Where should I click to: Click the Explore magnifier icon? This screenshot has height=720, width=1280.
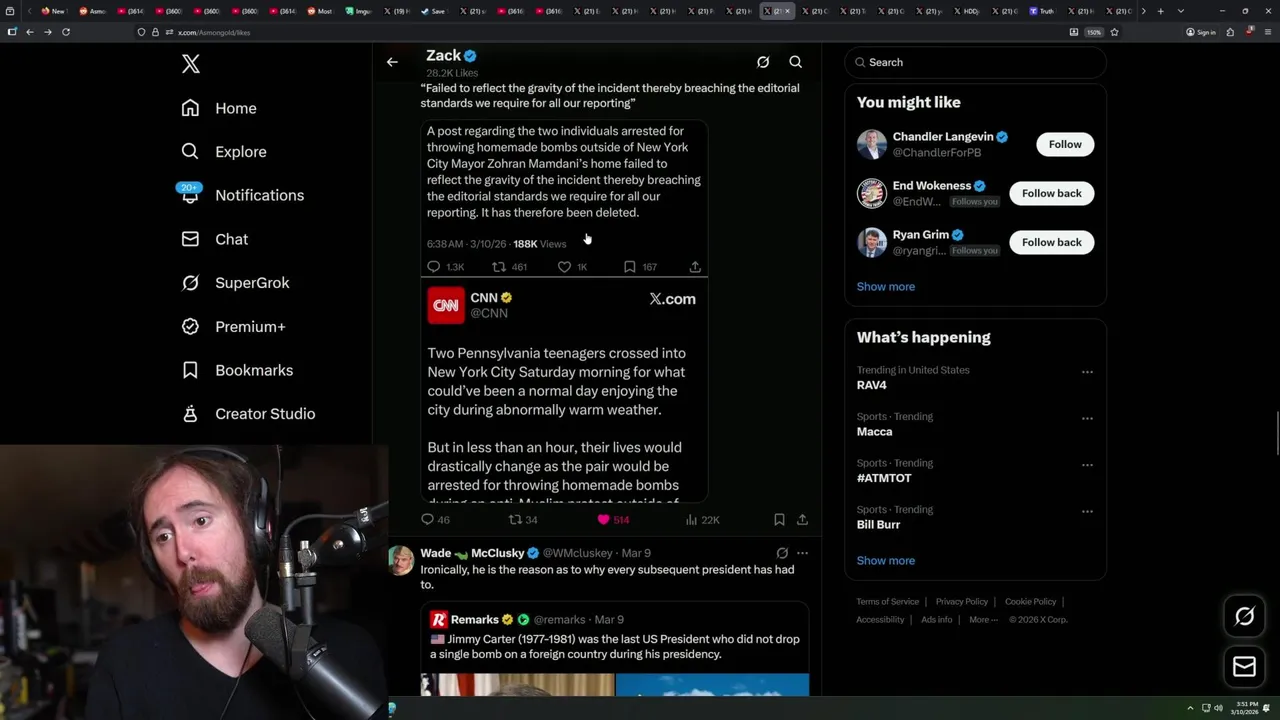pos(190,152)
